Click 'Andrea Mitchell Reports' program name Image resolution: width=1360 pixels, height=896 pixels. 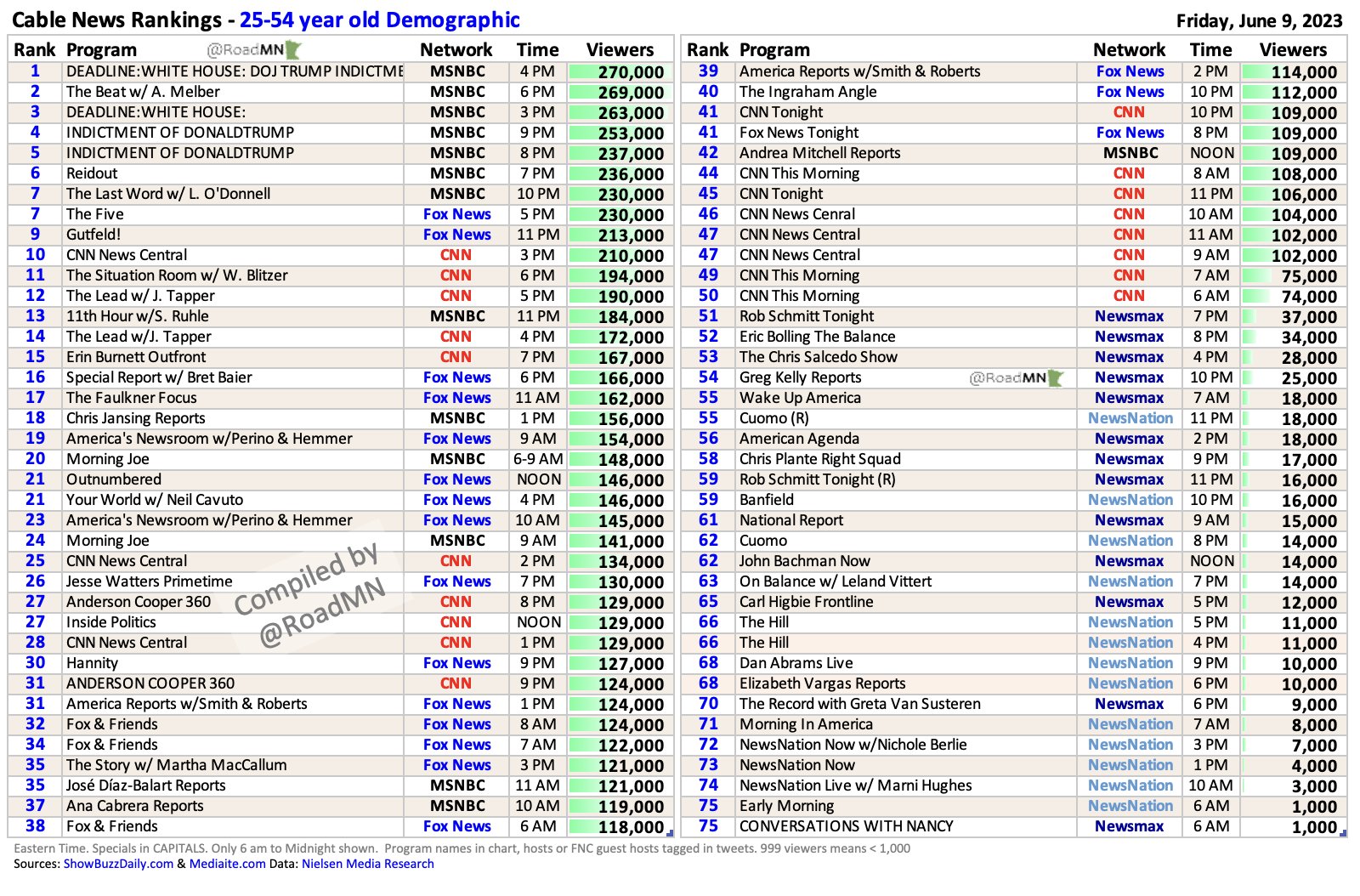[819, 153]
